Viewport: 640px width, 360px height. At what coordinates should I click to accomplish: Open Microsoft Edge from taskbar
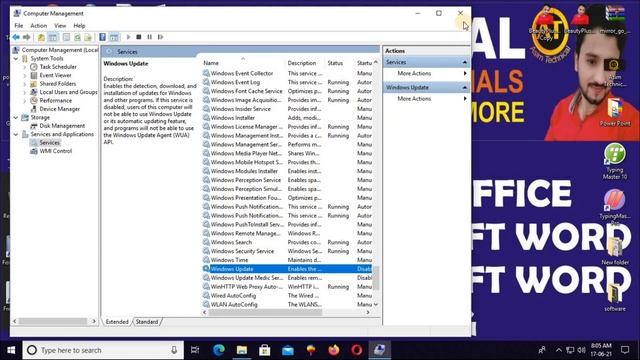pos(219,350)
